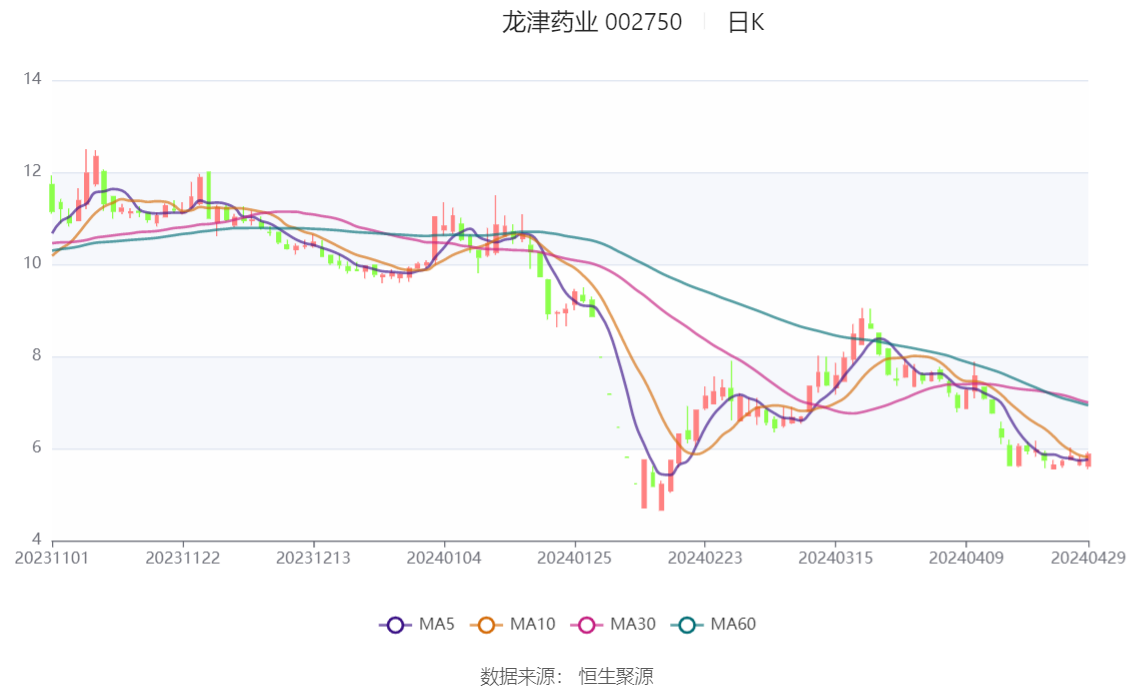The image size is (1134, 689).
Task: Click the 20240104 date axis label
Action: (x=444, y=558)
